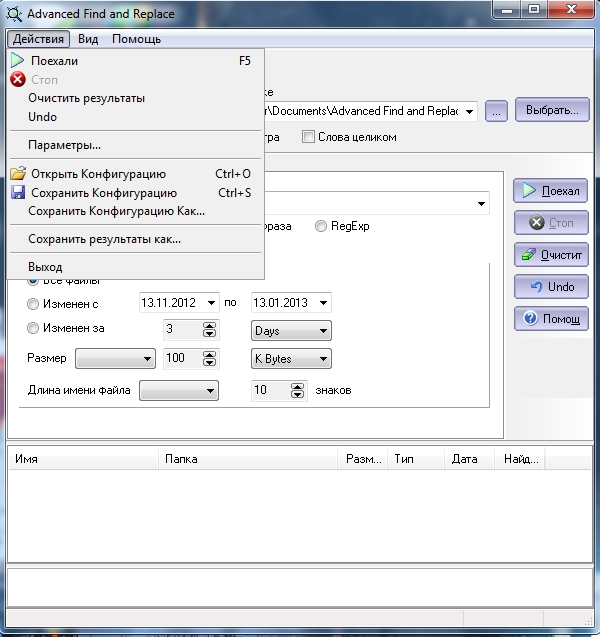Open the Размер condition dropdown

(x=115, y=359)
